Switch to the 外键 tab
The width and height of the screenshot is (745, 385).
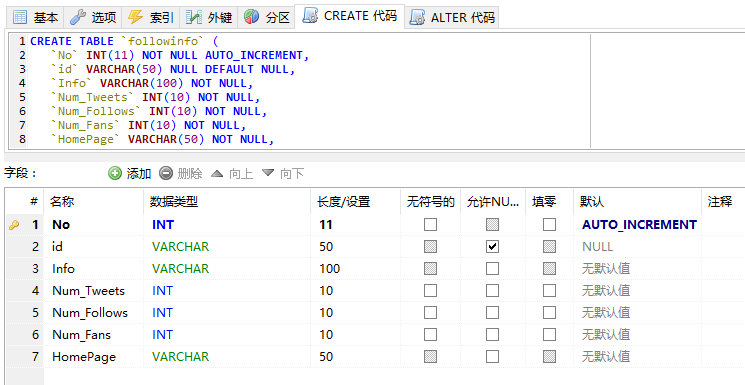pyautogui.click(x=209, y=18)
